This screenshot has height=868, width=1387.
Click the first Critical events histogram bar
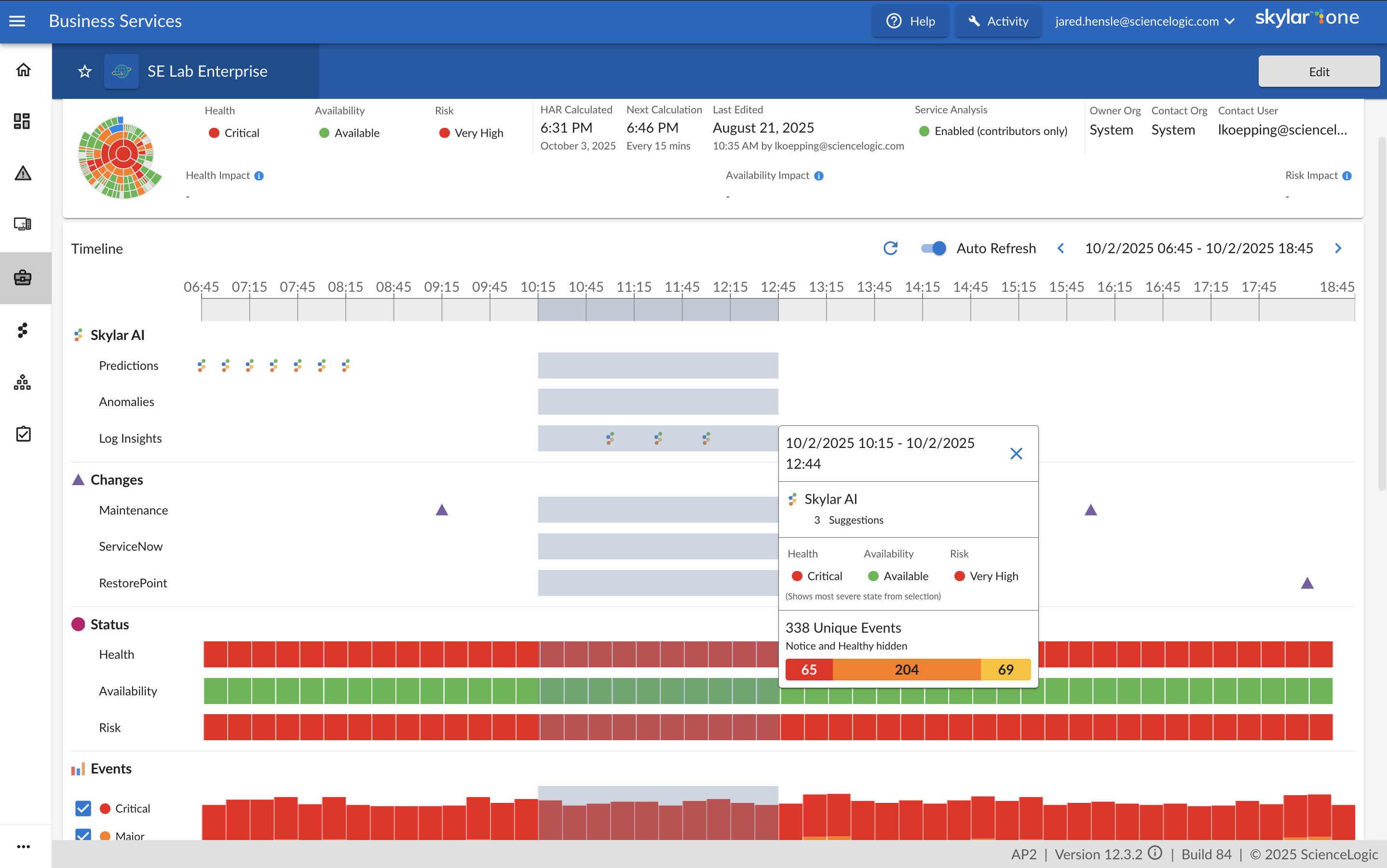[214, 823]
